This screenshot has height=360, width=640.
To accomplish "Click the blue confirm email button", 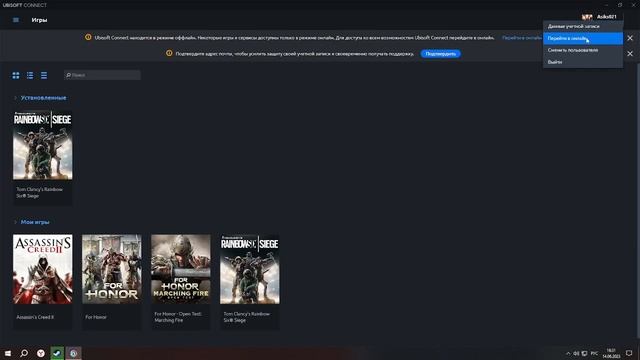I will click(x=440, y=54).
